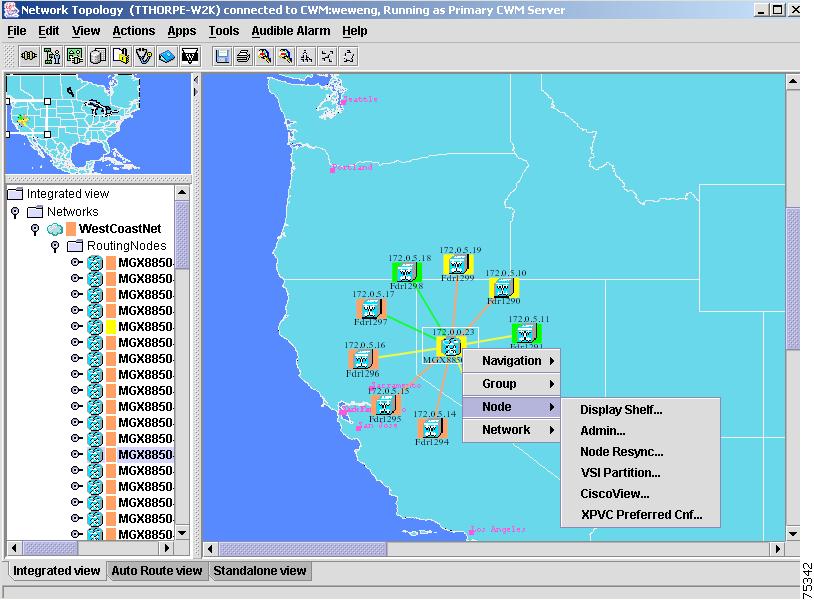Select the Fdr1294 node on the map
The width and height of the screenshot is (814, 600).
coord(432,429)
